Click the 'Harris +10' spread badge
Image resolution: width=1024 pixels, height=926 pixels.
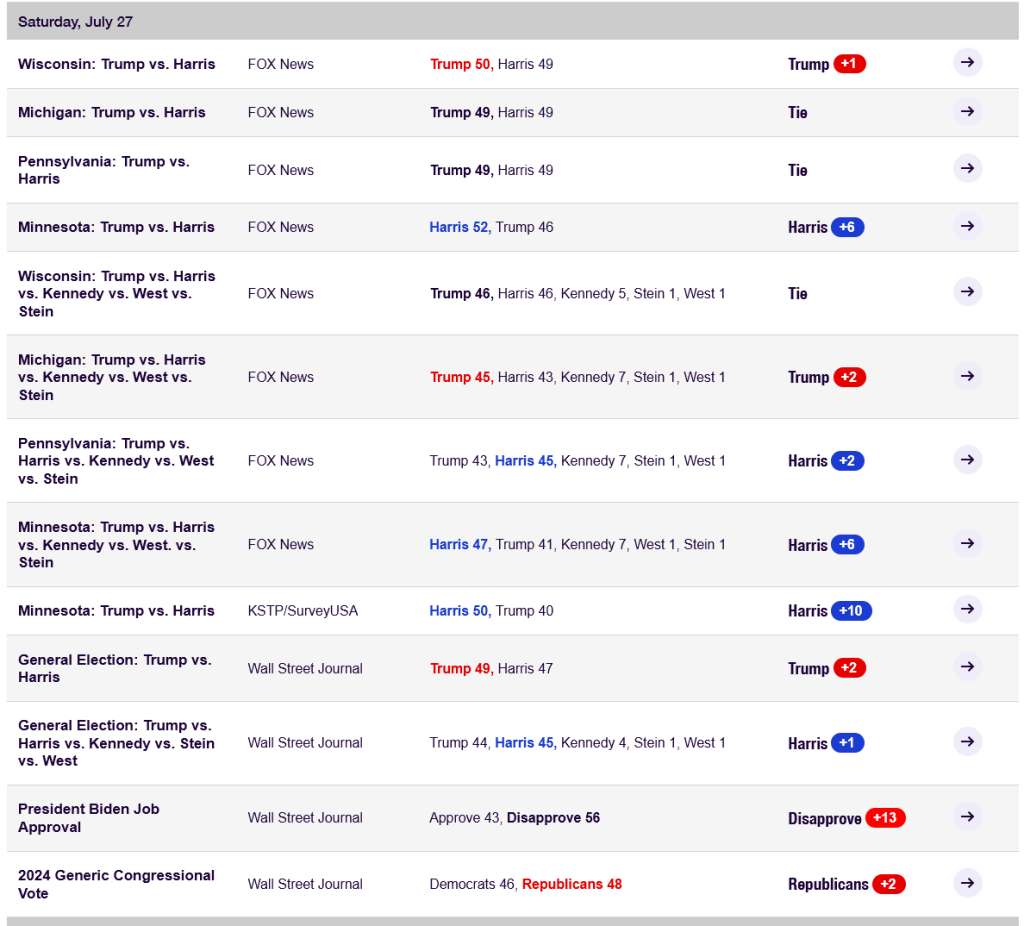point(830,611)
